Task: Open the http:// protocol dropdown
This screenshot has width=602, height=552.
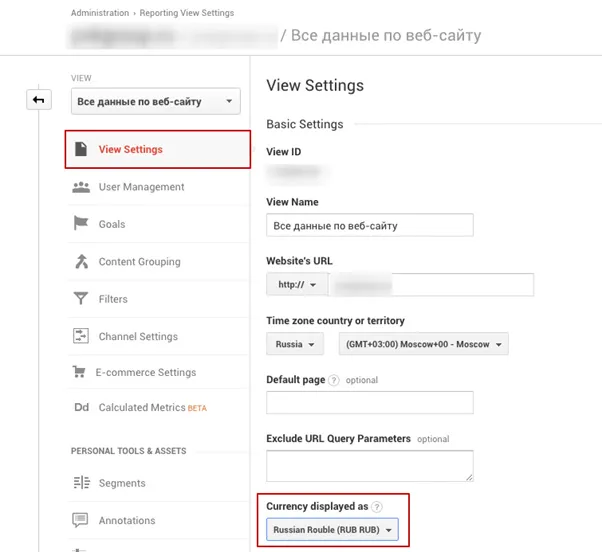Action: [x=297, y=284]
